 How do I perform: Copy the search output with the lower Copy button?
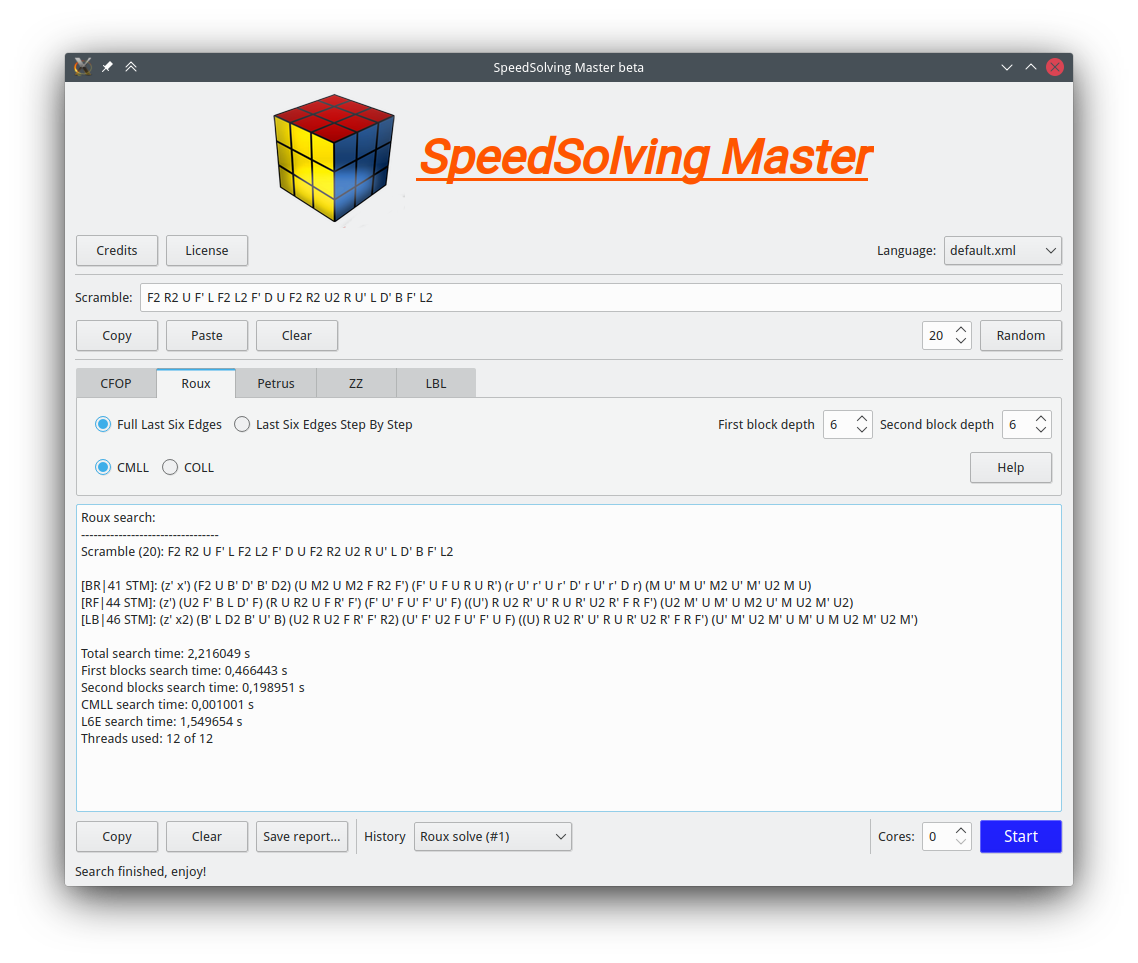pos(117,837)
